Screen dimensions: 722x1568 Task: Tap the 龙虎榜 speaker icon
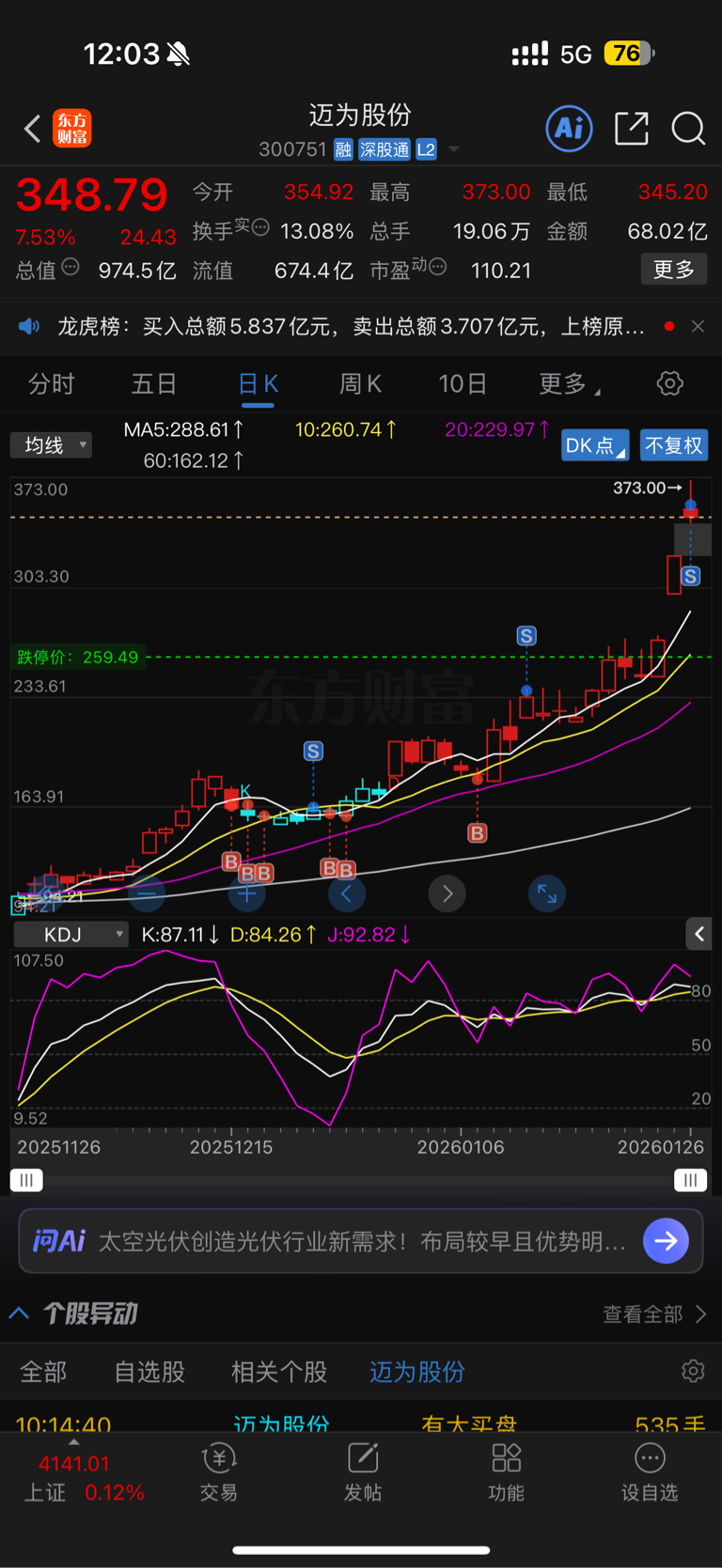click(x=29, y=326)
